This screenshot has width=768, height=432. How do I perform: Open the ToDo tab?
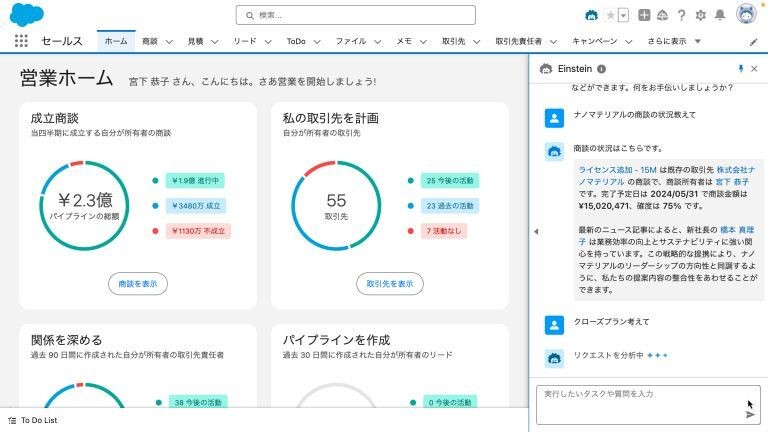pyautogui.click(x=296, y=41)
